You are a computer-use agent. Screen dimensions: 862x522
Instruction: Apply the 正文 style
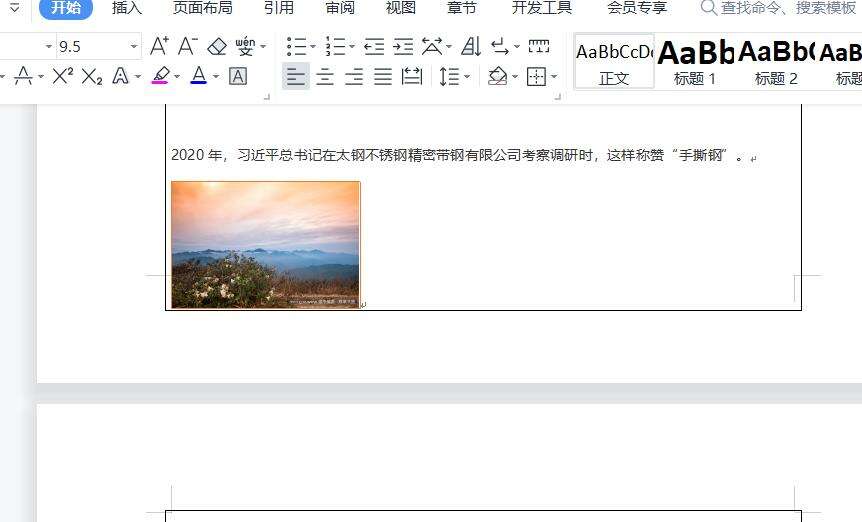[x=614, y=62]
